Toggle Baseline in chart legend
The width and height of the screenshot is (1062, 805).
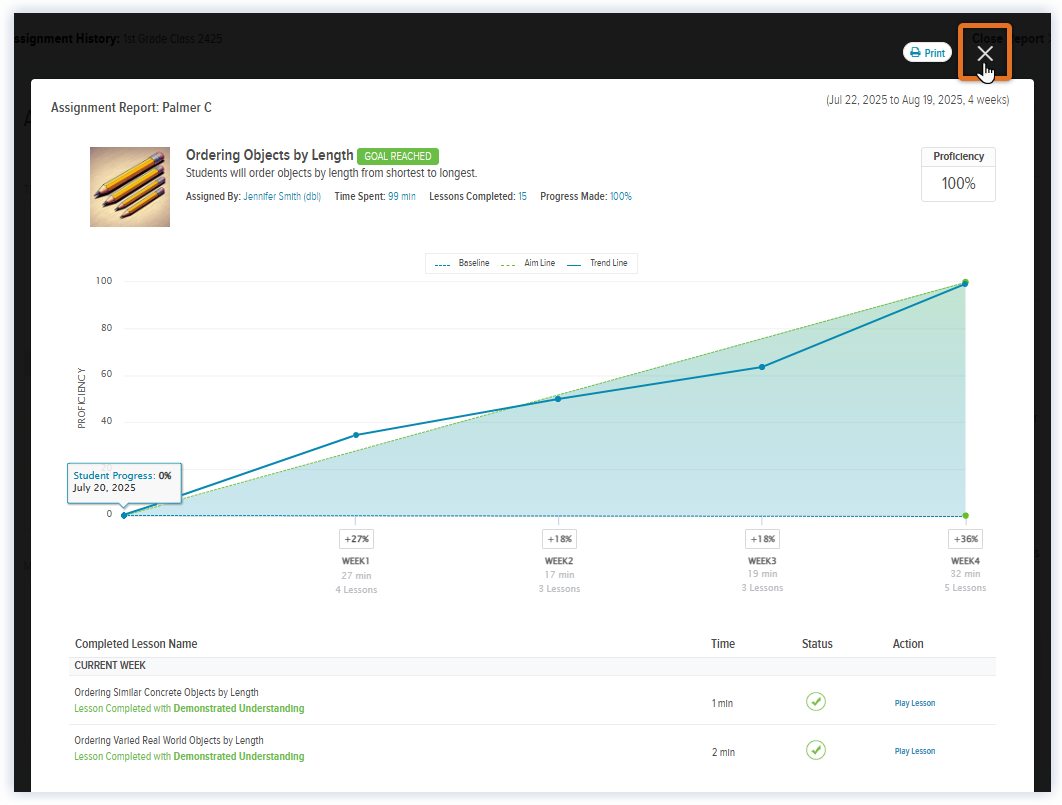pos(463,263)
